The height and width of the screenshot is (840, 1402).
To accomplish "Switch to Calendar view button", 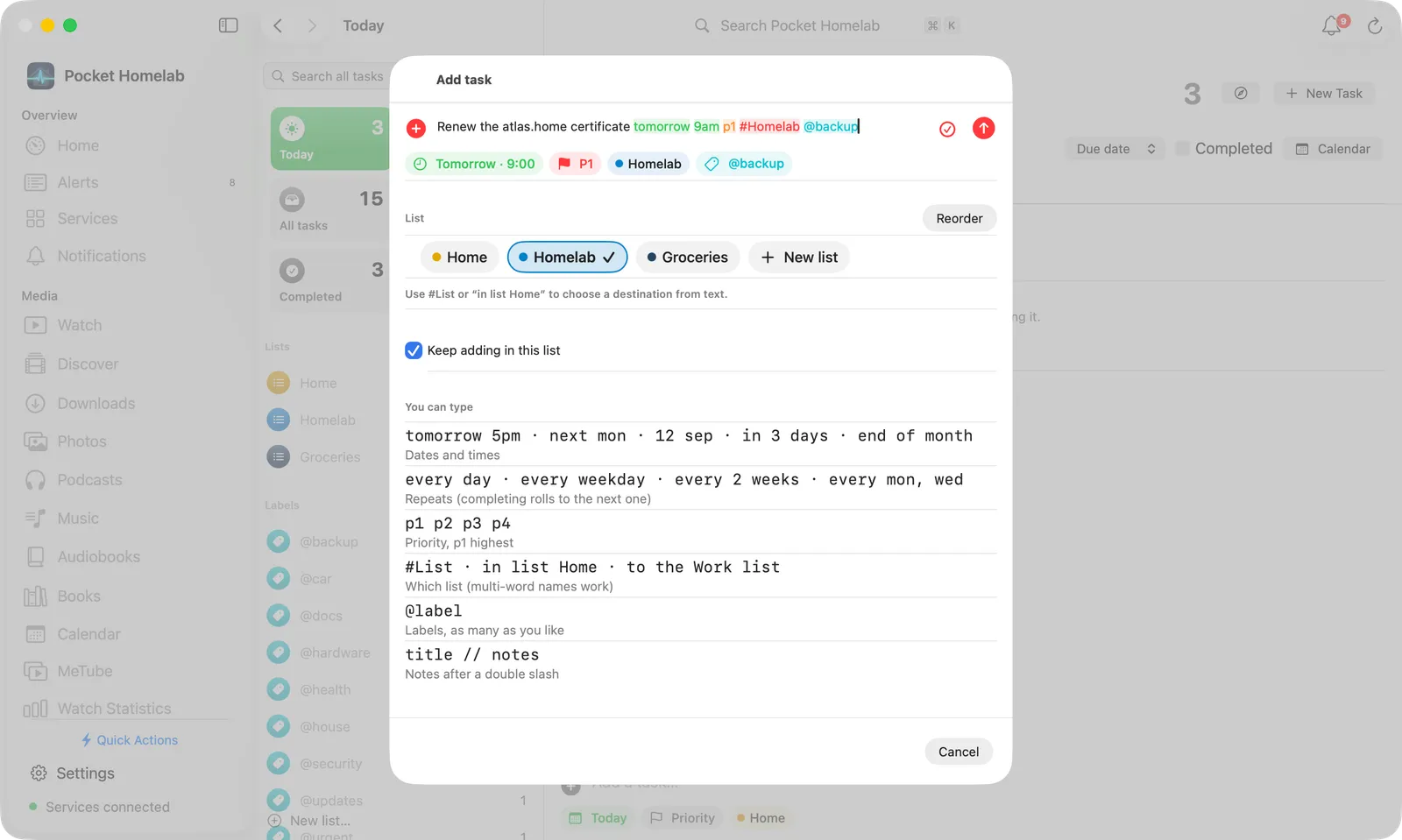I will click(1333, 149).
